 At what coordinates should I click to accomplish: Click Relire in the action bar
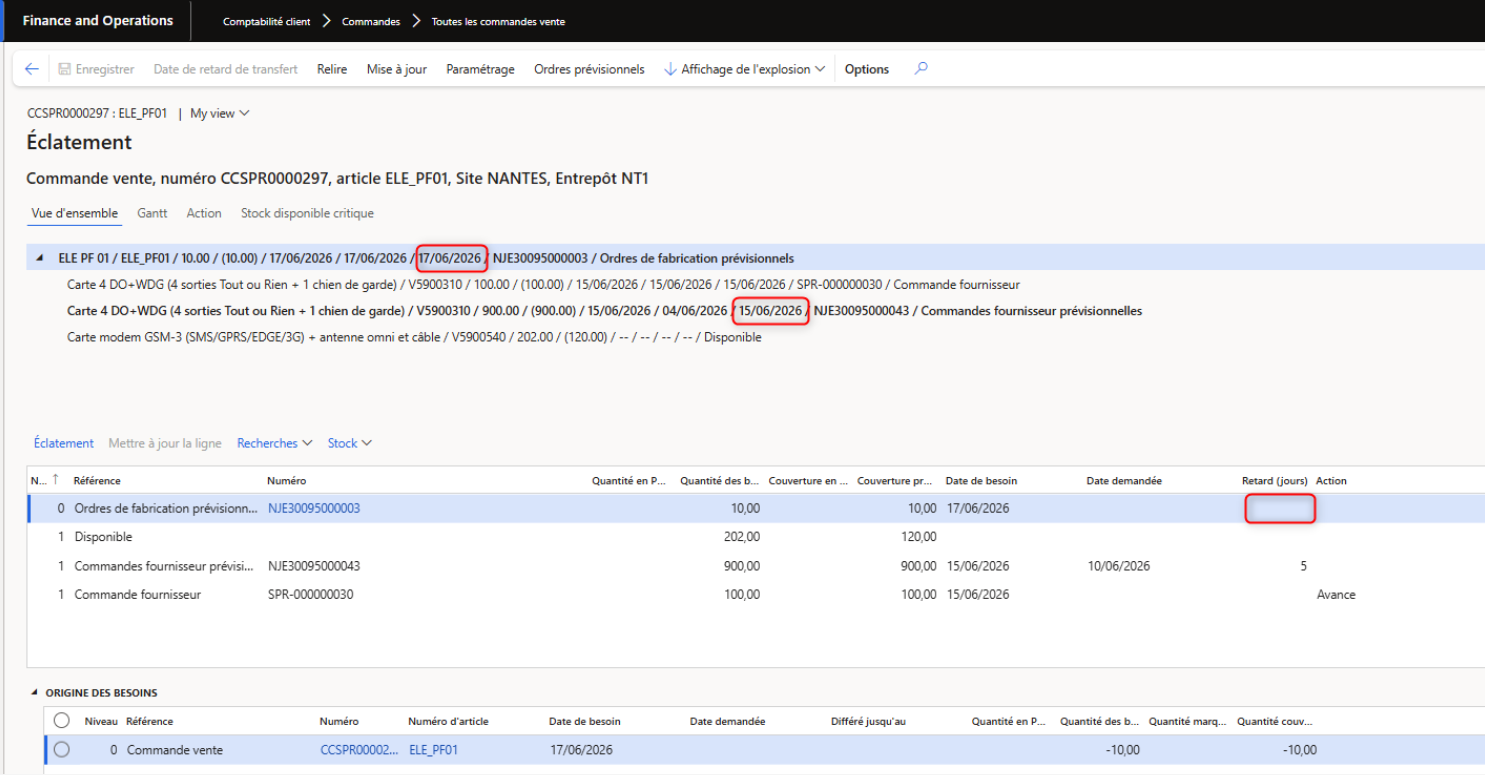point(332,69)
